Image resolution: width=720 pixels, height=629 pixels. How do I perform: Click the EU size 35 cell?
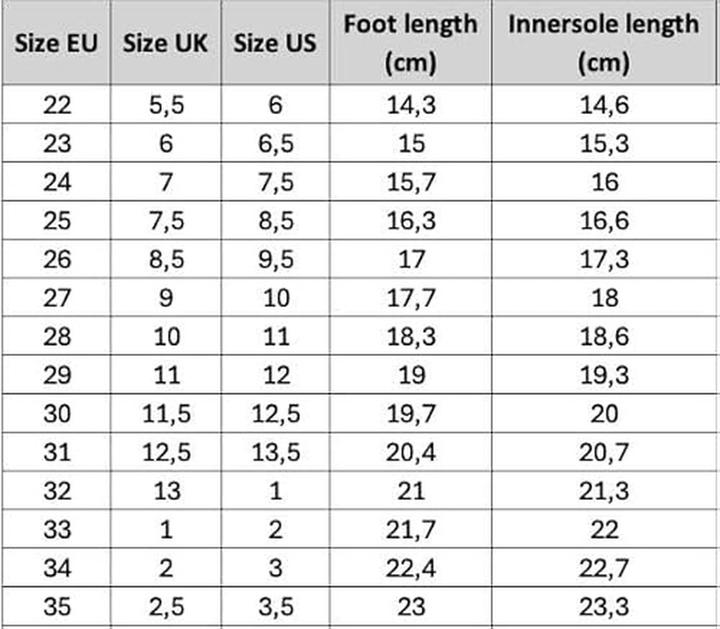57,606
